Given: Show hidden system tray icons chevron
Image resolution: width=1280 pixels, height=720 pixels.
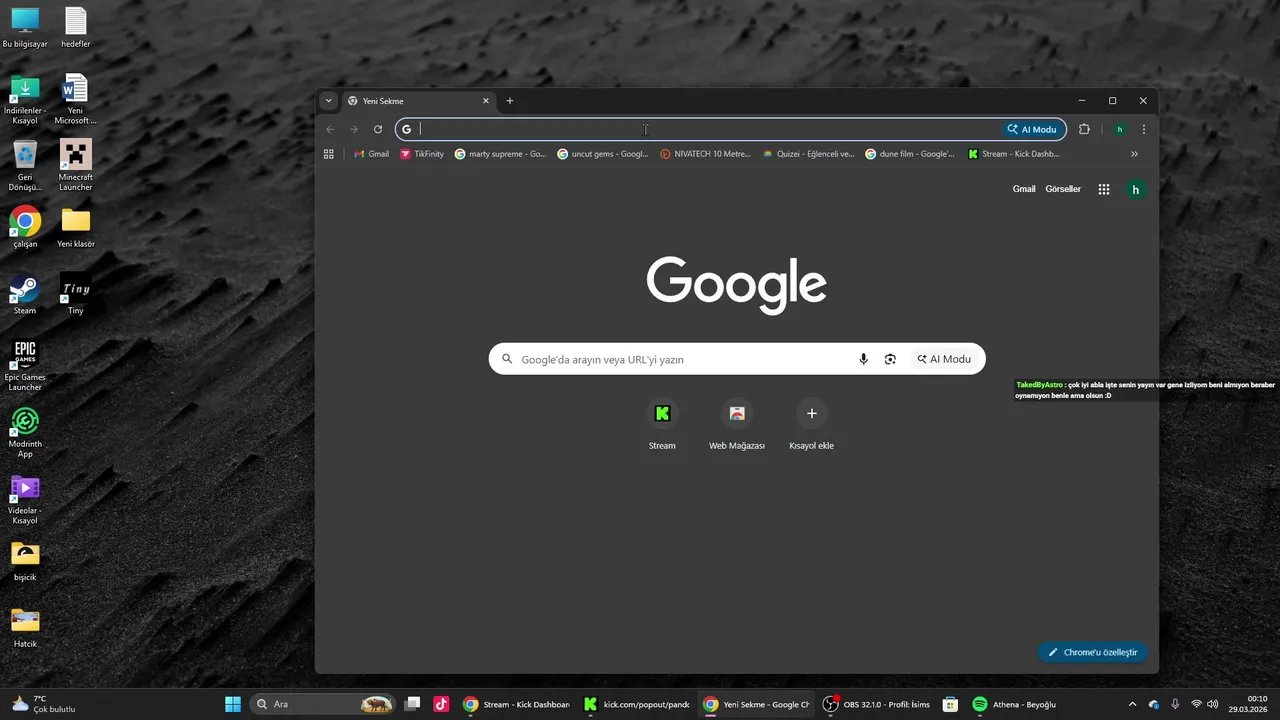Looking at the screenshot, I should point(1132,704).
